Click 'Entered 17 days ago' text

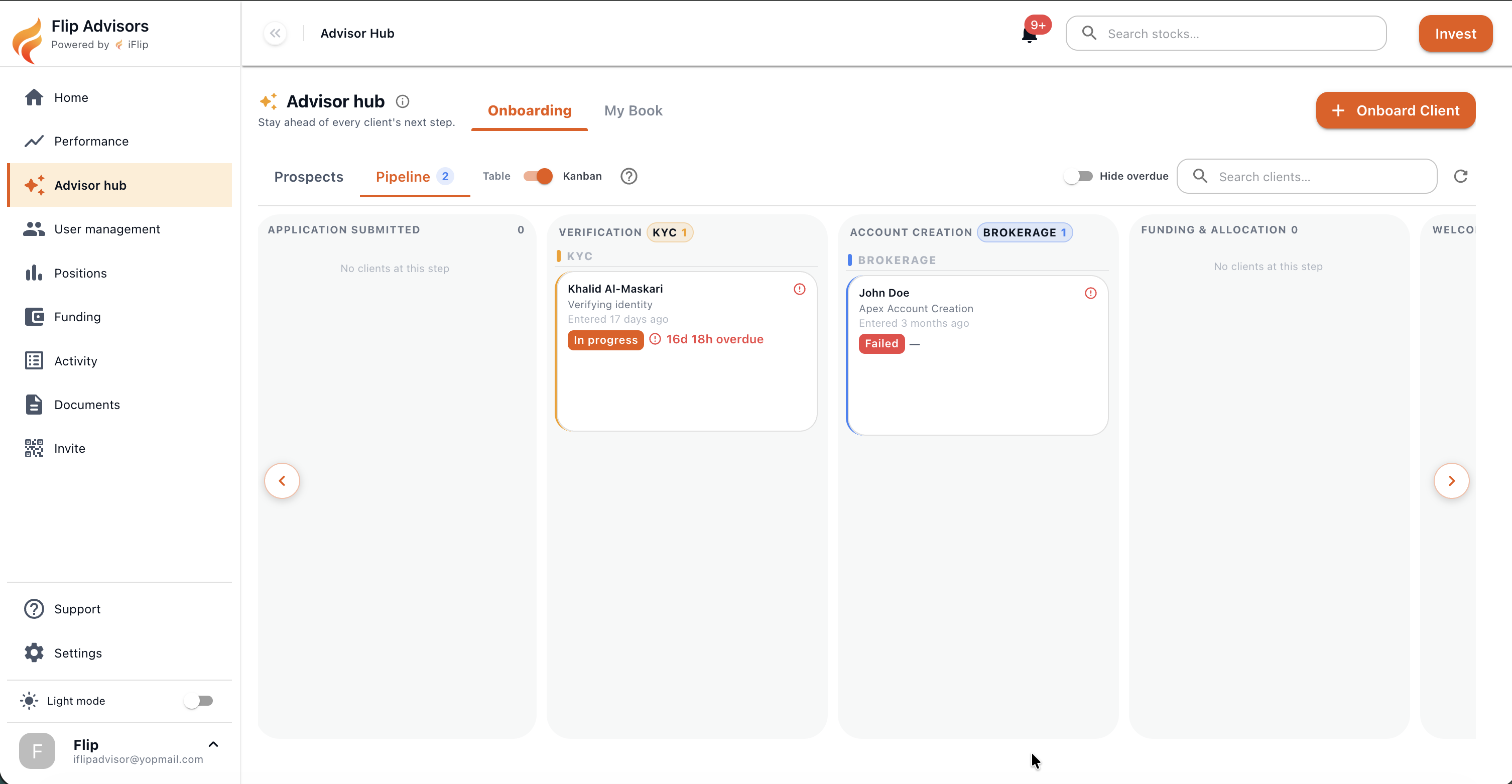pyautogui.click(x=617, y=319)
